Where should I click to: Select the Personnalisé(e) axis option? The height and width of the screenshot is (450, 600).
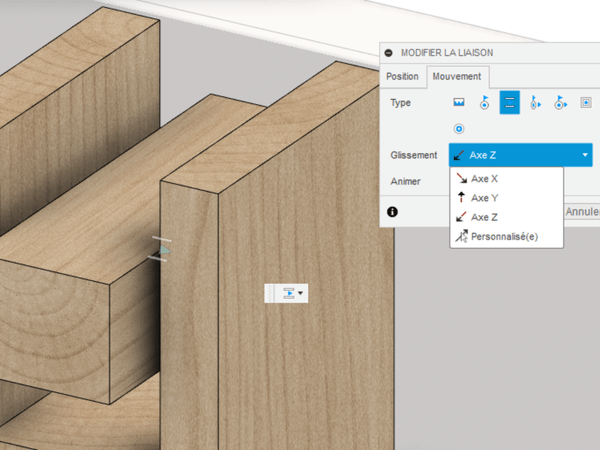click(504, 236)
